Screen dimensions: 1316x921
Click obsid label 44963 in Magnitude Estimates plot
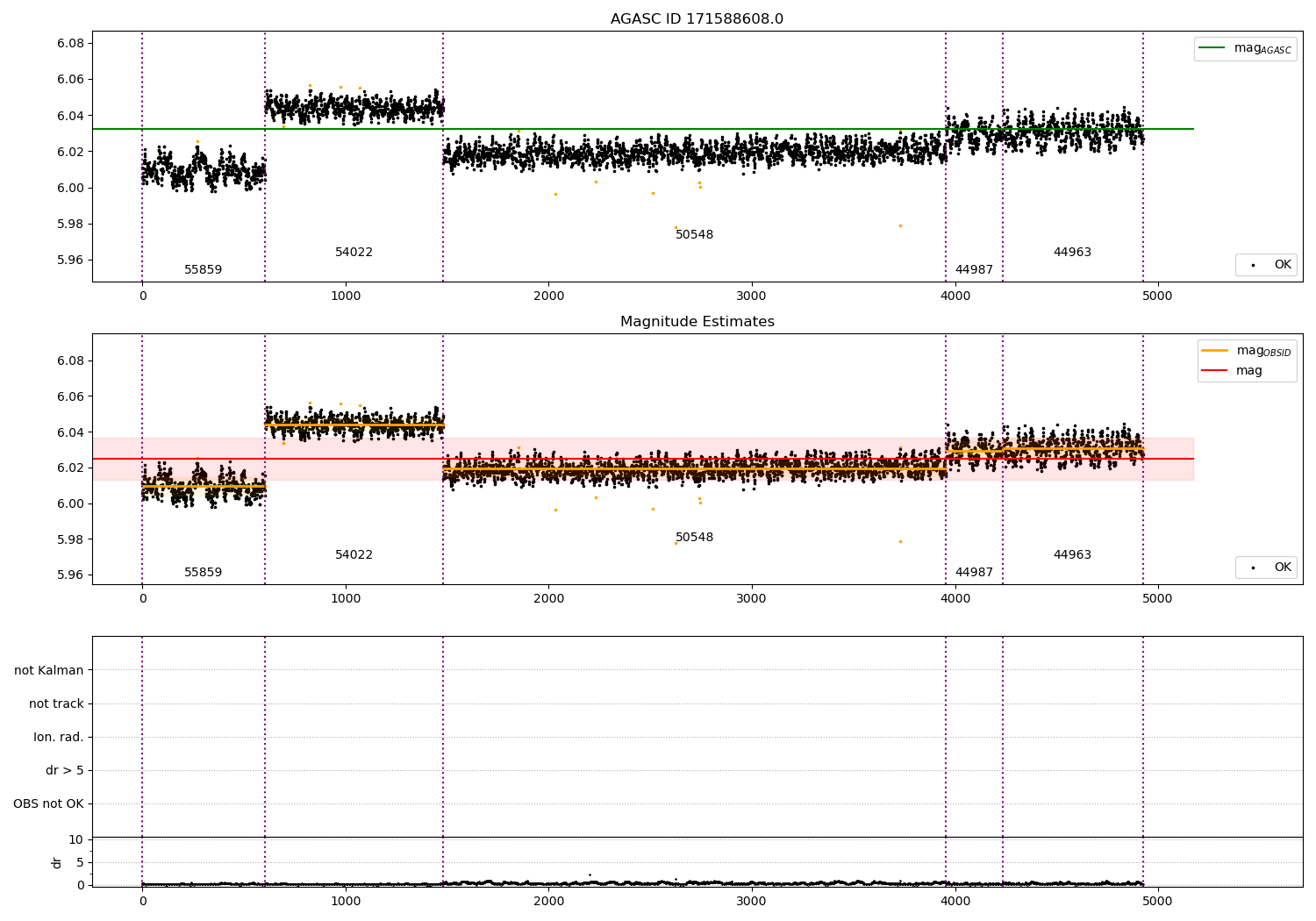[x=1072, y=555]
